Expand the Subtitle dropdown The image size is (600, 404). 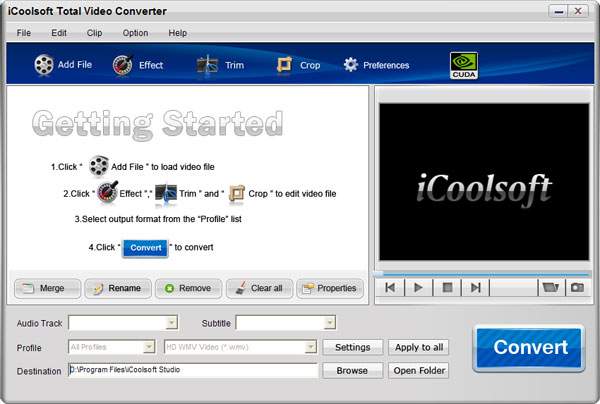coord(329,323)
